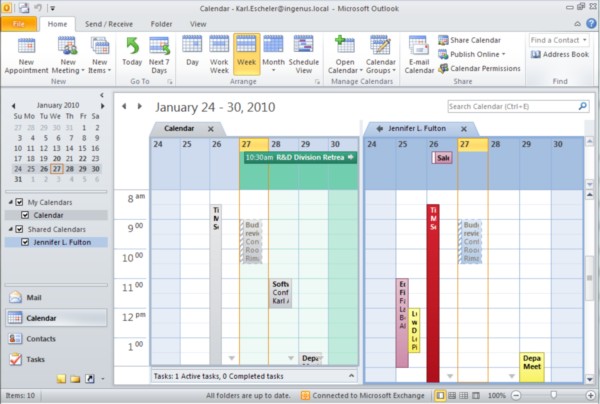Toggle the Jennifer L. Fulton checkbox
Image resolution: width=600 pixels, height=404 pixels.
tap(25, 242)
